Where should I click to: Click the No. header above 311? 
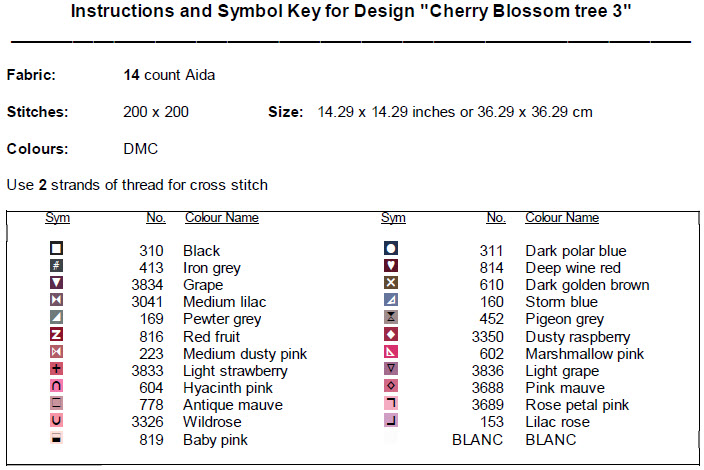496,218
